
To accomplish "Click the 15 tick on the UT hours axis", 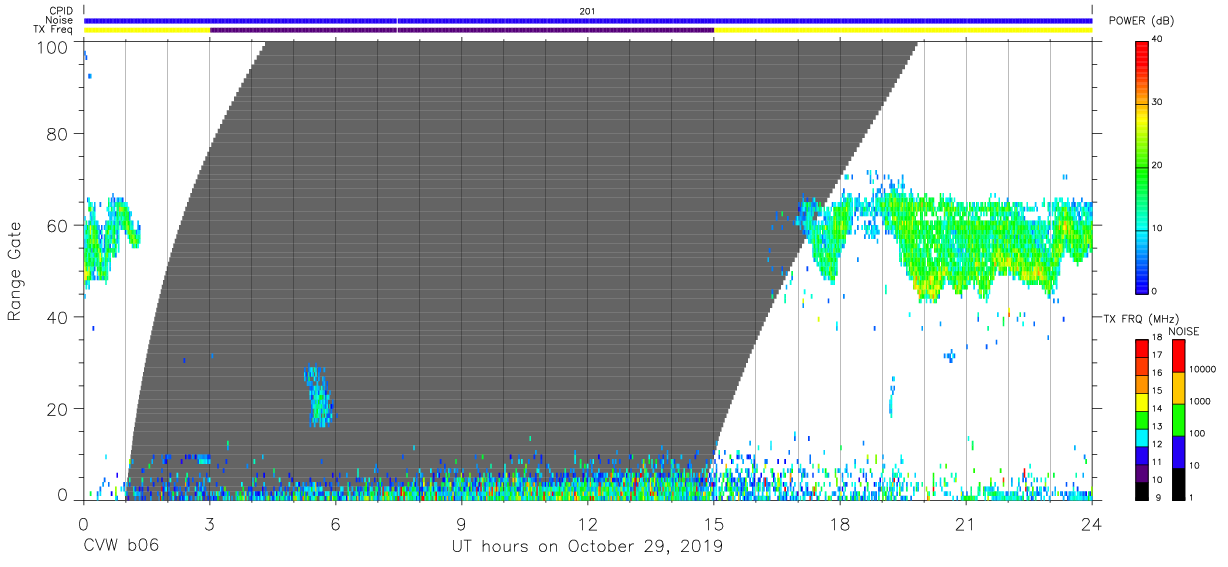I will 714,523.
